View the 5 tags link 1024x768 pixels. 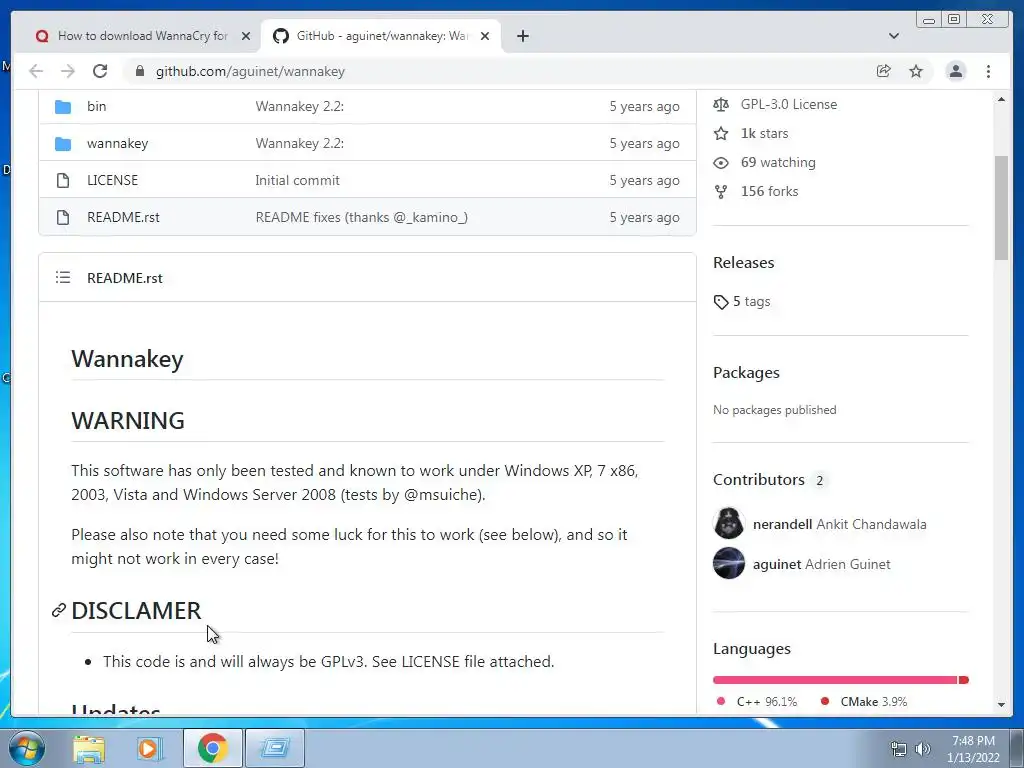[751, 301]
